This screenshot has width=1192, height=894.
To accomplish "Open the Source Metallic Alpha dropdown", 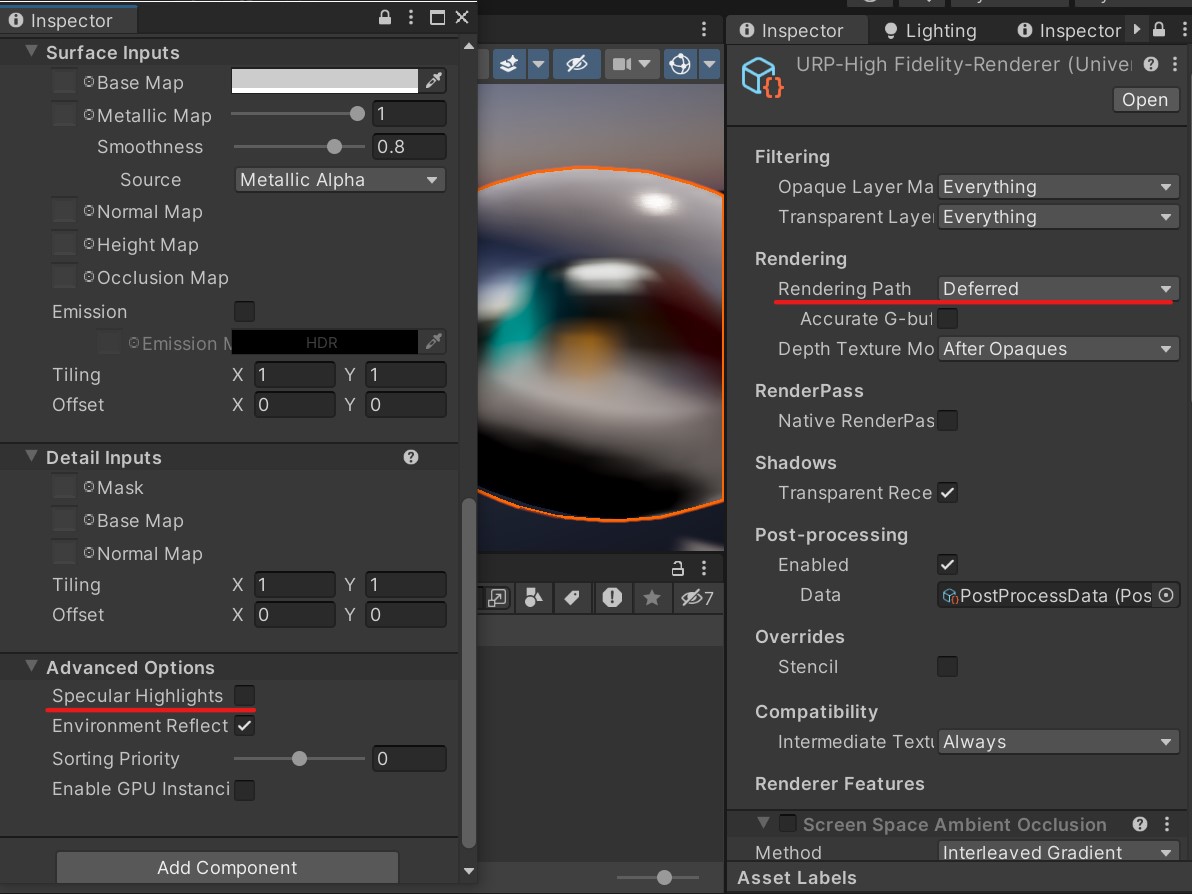I will [x=339, y=179].
